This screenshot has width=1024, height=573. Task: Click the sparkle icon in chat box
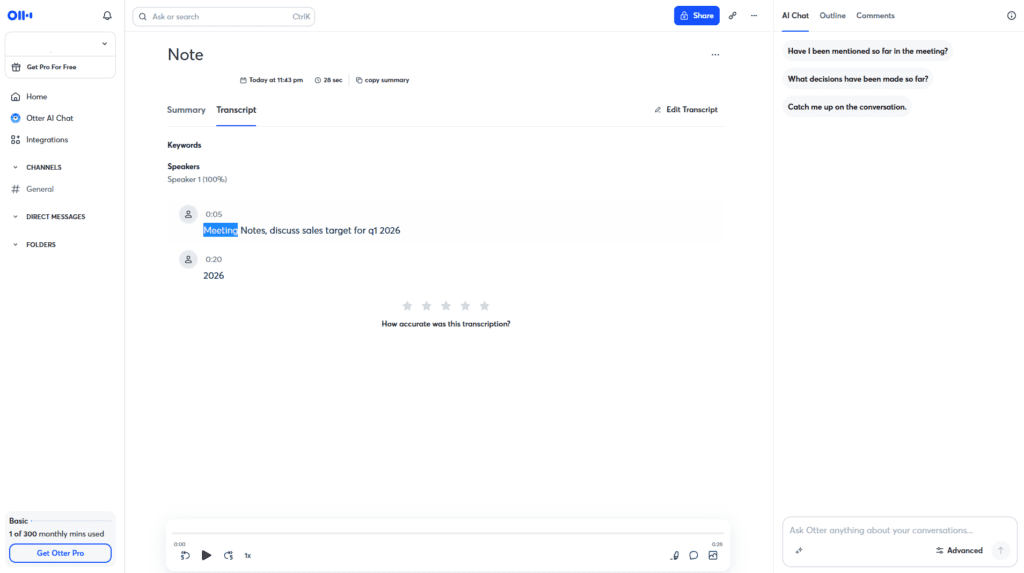click(x=799, y=551)
